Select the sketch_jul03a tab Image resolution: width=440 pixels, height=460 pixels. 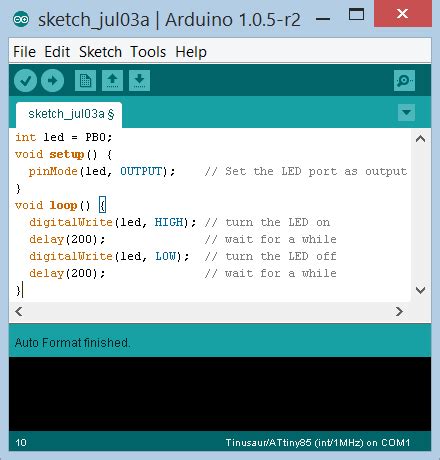[x=69, y=115]
